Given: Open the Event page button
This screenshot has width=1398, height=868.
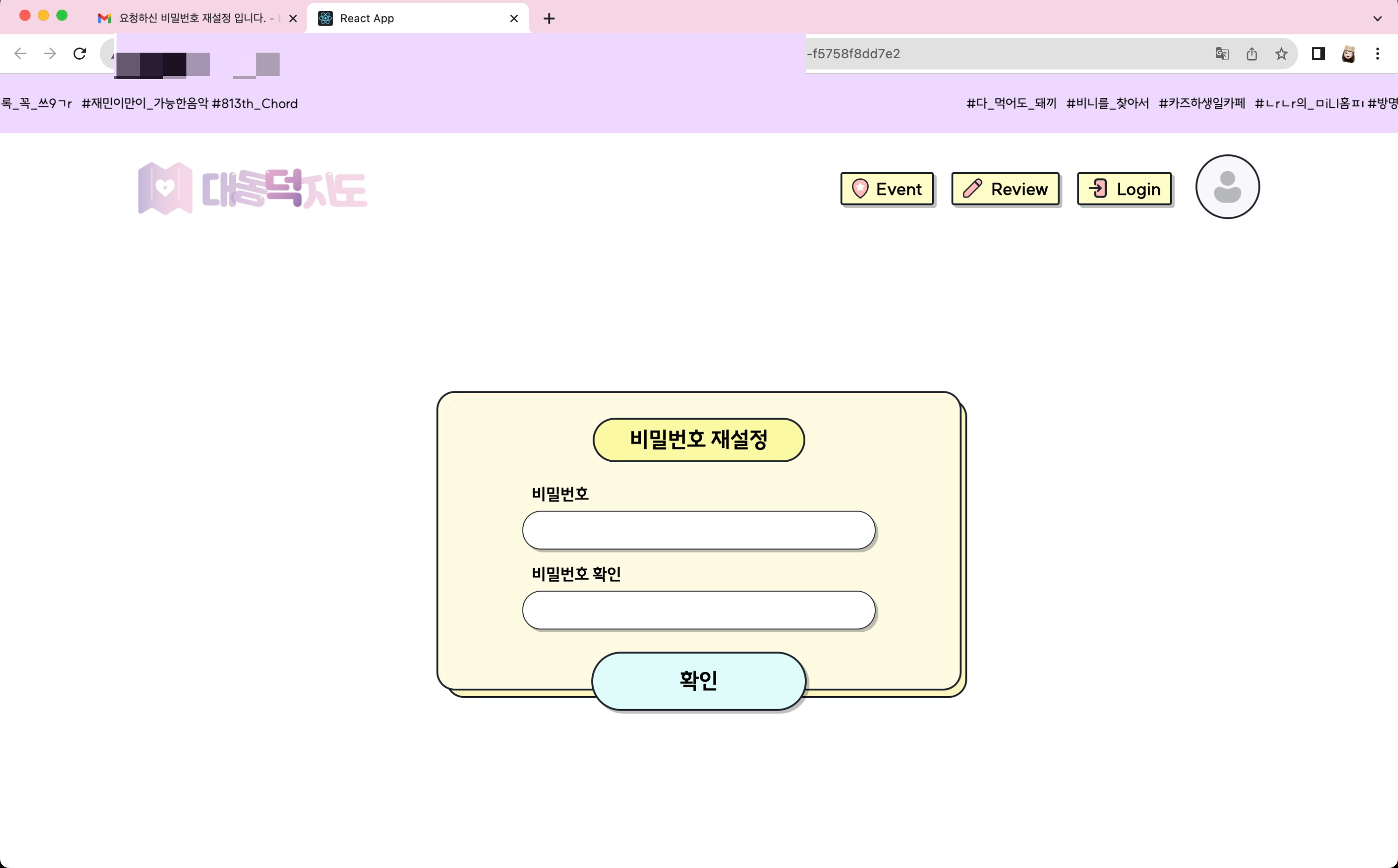Looking at the screenshot, I should click(x=886, y=189).
